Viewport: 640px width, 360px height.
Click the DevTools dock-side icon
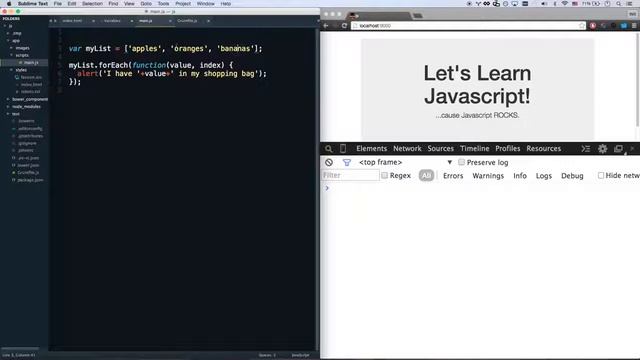click(618, 149)
